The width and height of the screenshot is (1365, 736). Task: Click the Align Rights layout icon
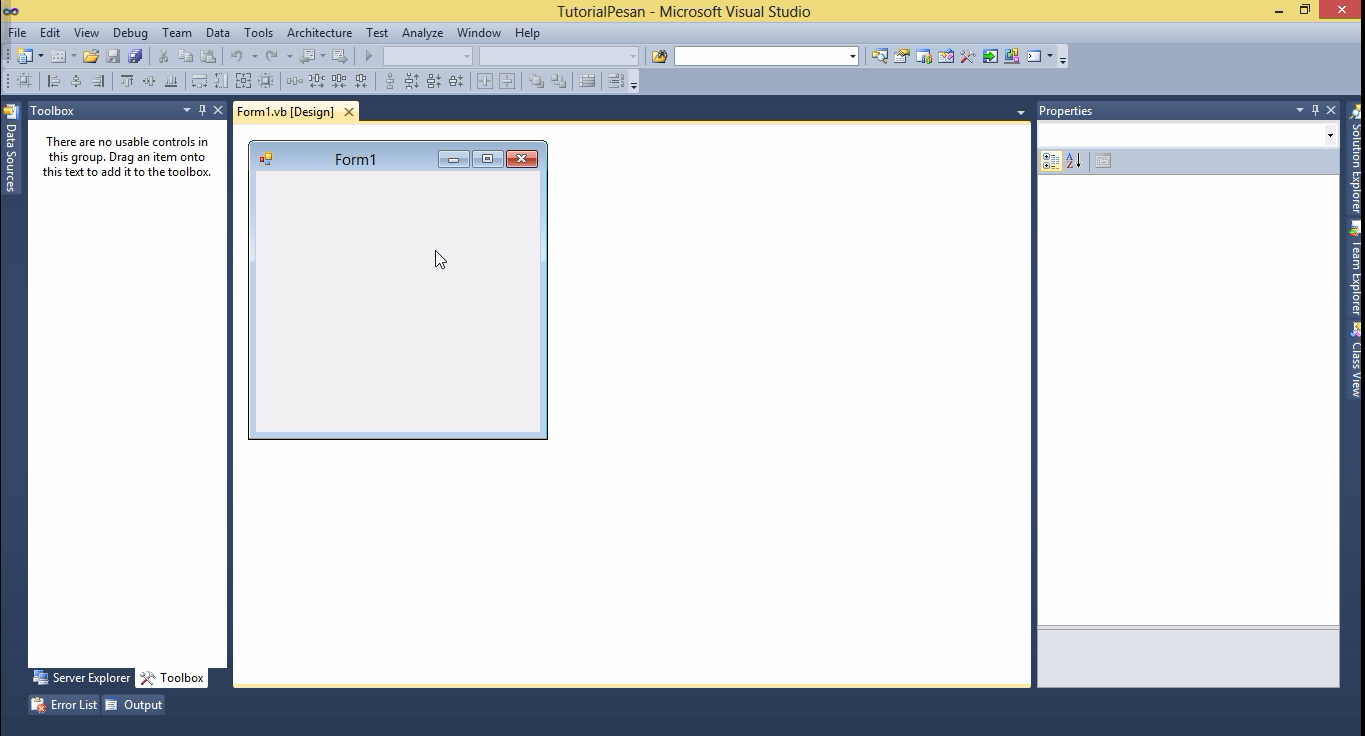98,81
